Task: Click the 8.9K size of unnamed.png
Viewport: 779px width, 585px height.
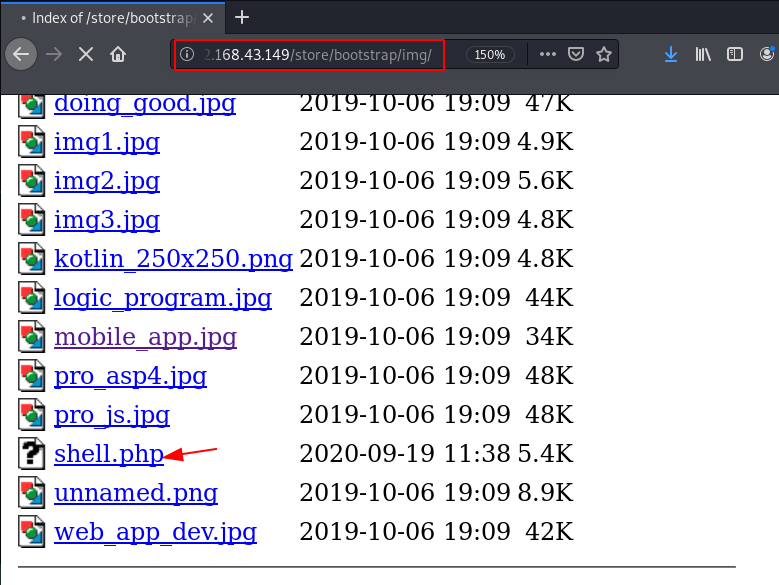Action: point(545,493)
